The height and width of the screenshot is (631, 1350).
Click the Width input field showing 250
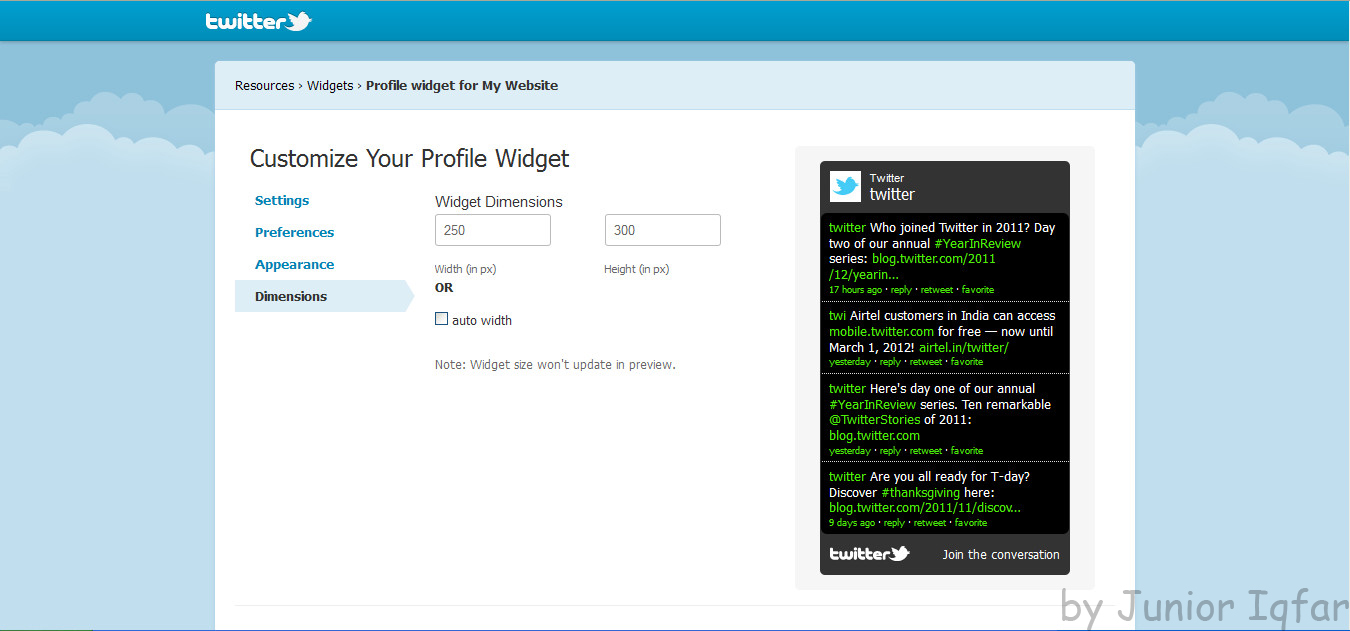(493, 230)
